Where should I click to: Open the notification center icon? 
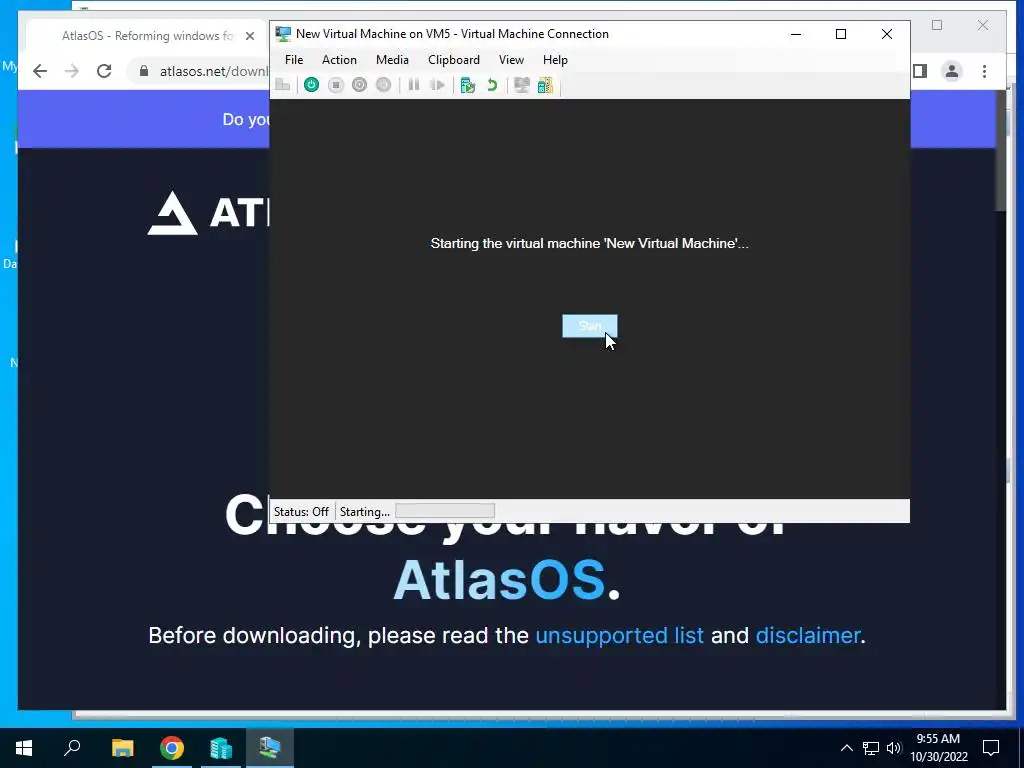(x=991, y=748)
